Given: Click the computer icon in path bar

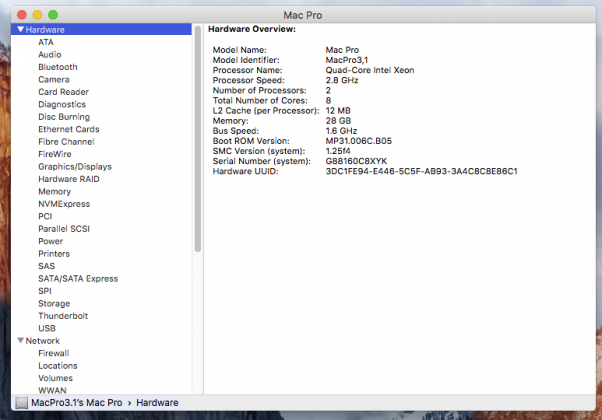Looking at the screenshot, I should point(22,402).
